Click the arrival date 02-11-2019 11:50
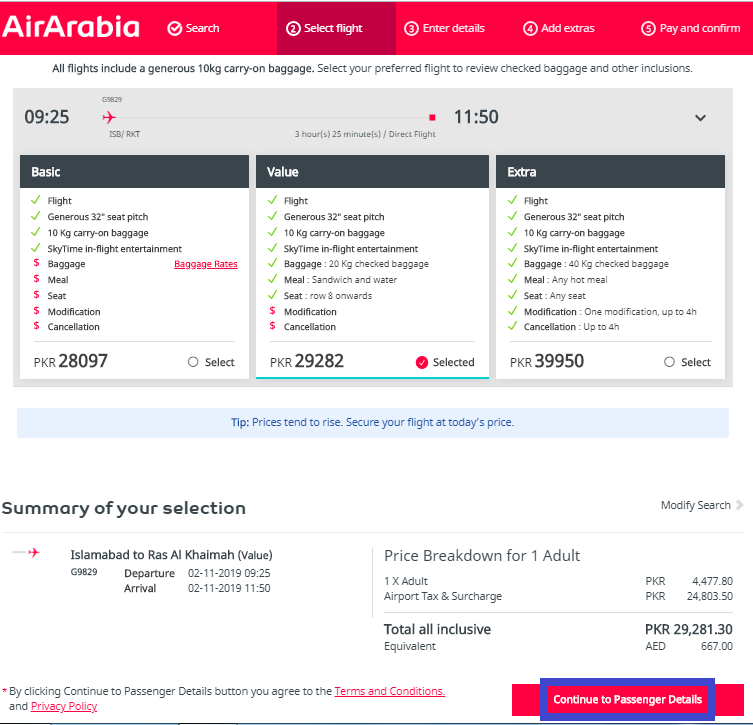753x725 pixels. coord(229,588)
